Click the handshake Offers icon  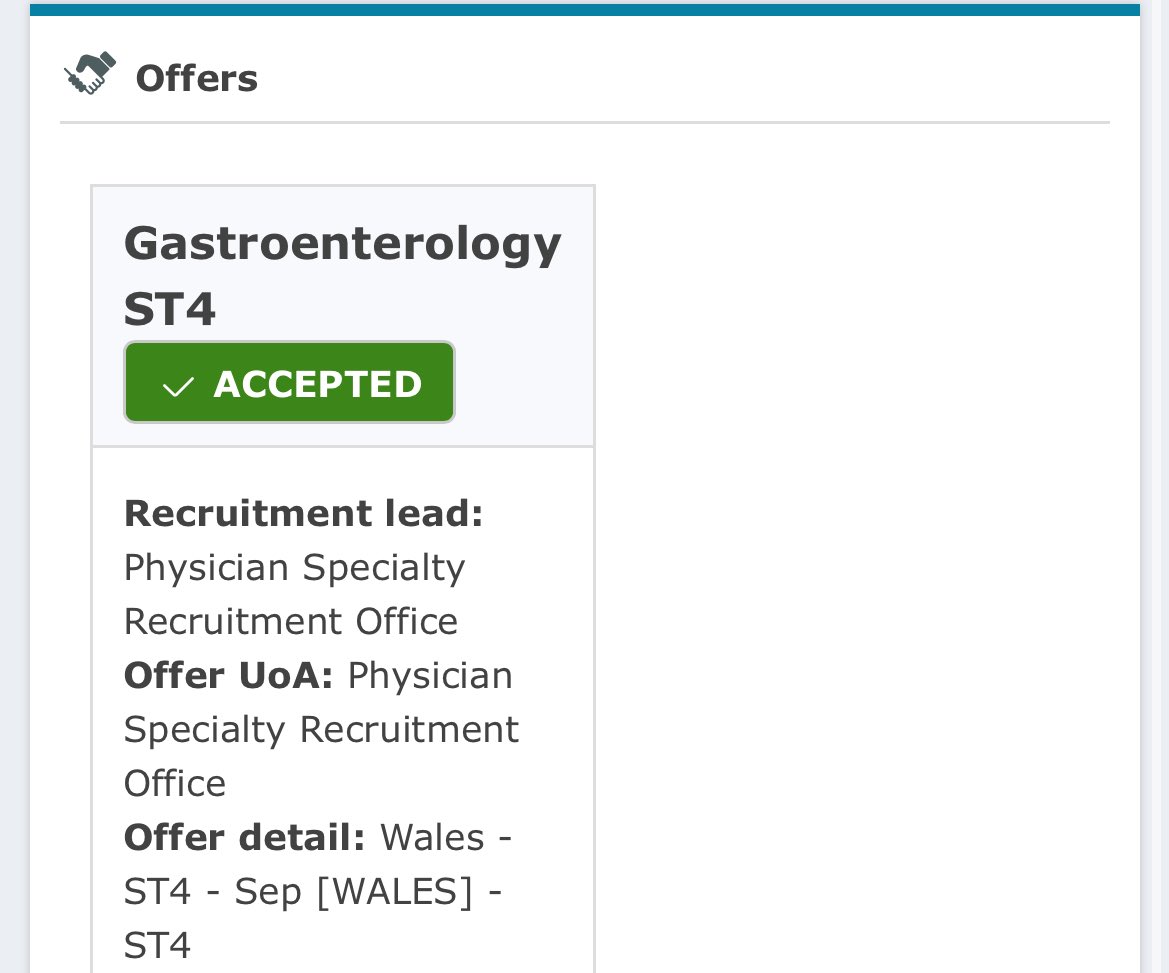pyautogui.click(x=89, y=73)
